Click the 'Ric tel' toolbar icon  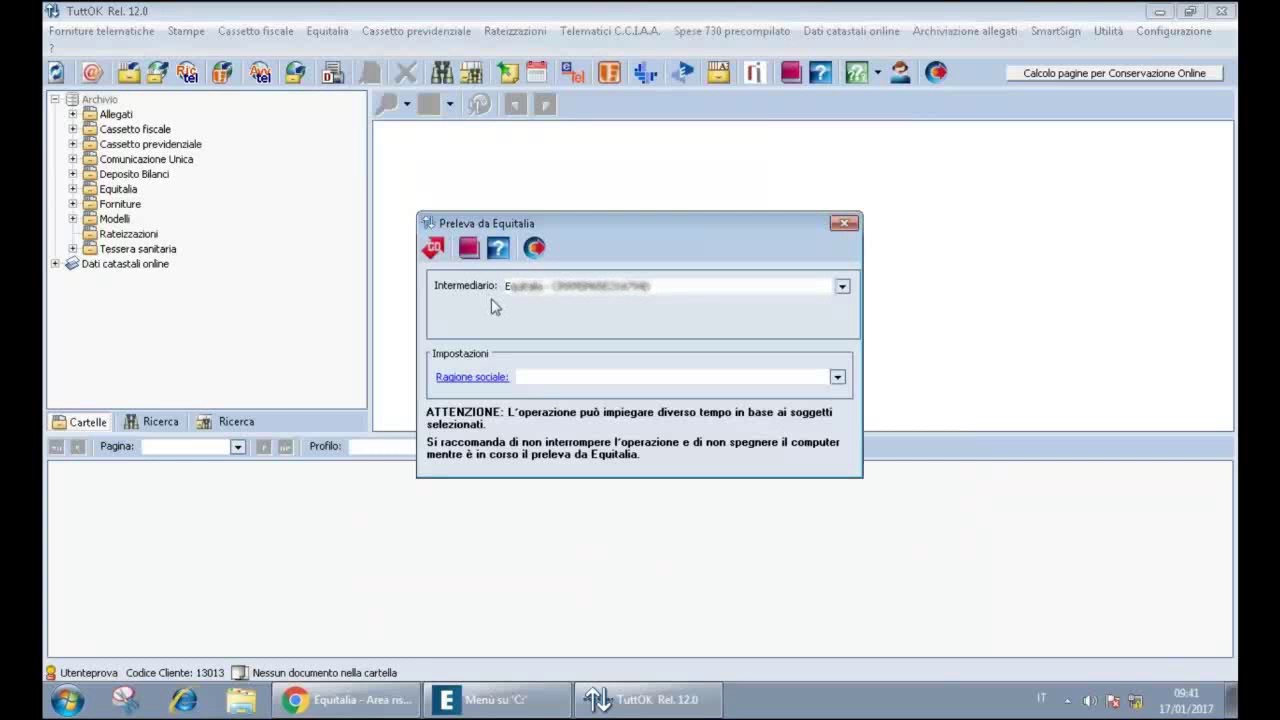187,72
